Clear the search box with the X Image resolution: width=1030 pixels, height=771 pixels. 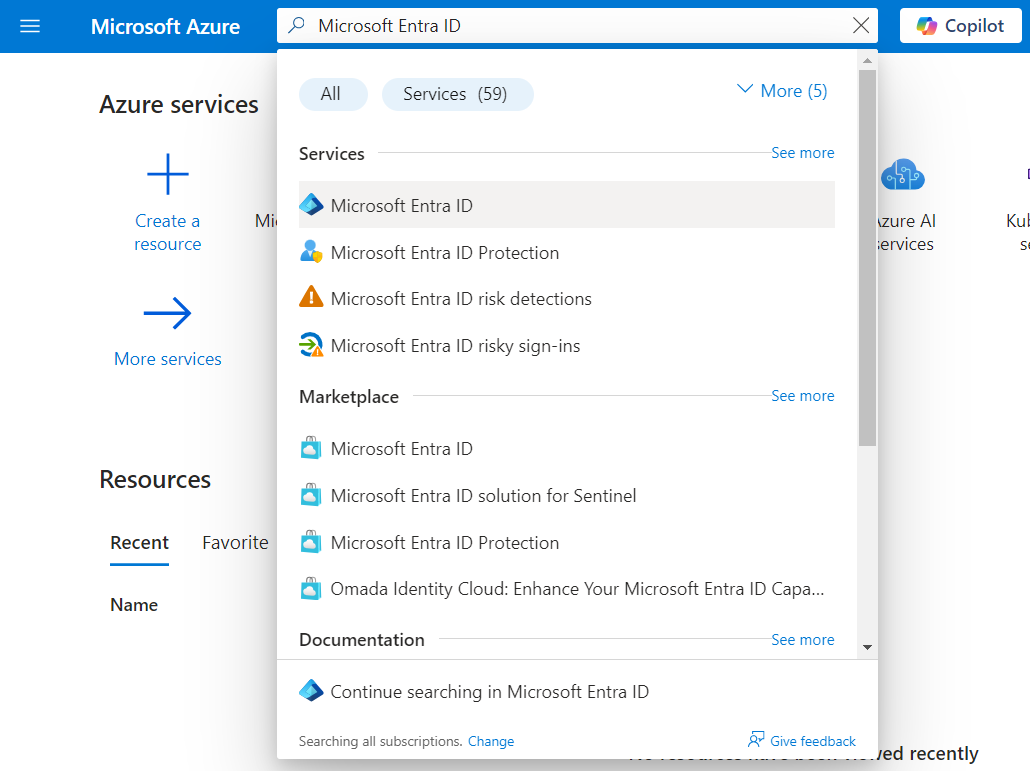point(860,25)
